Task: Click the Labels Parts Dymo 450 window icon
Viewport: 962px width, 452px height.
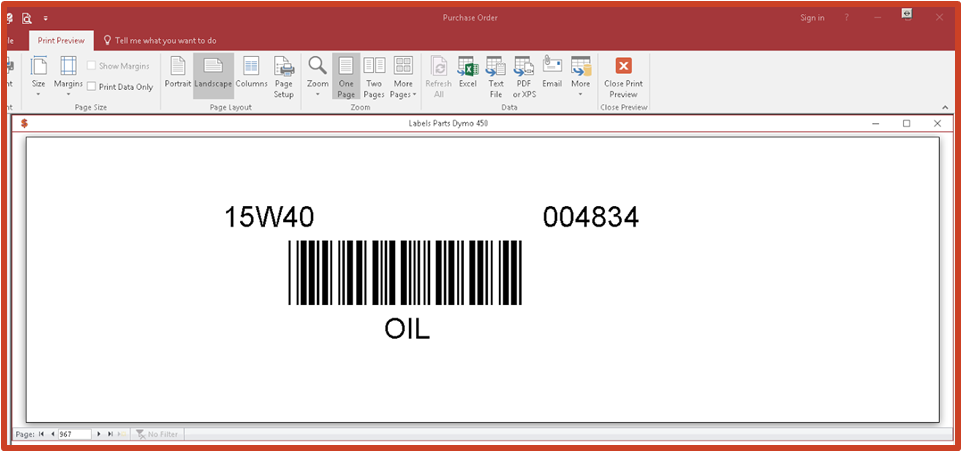Action: point(24,123)
